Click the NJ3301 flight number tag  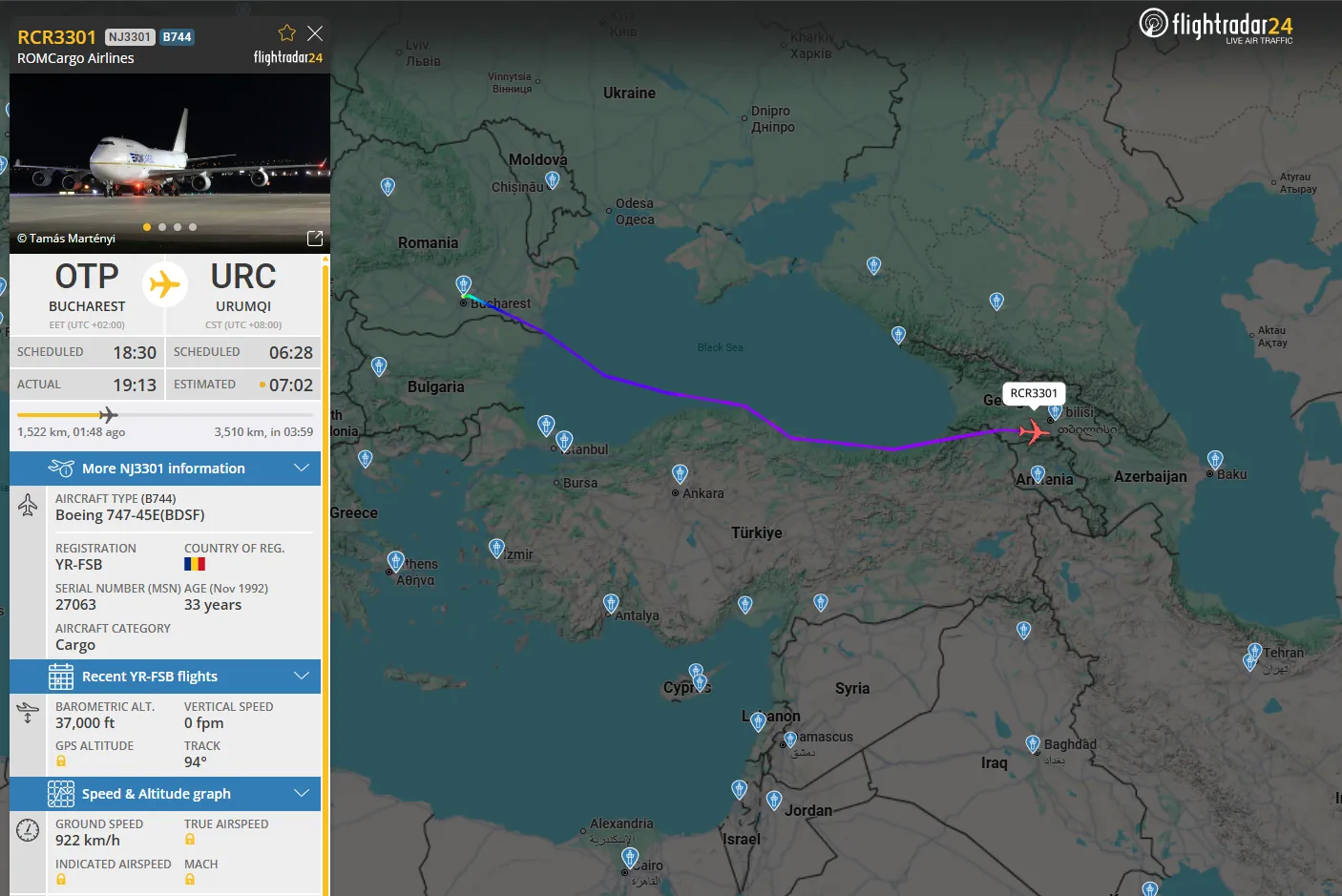(130, 37)
